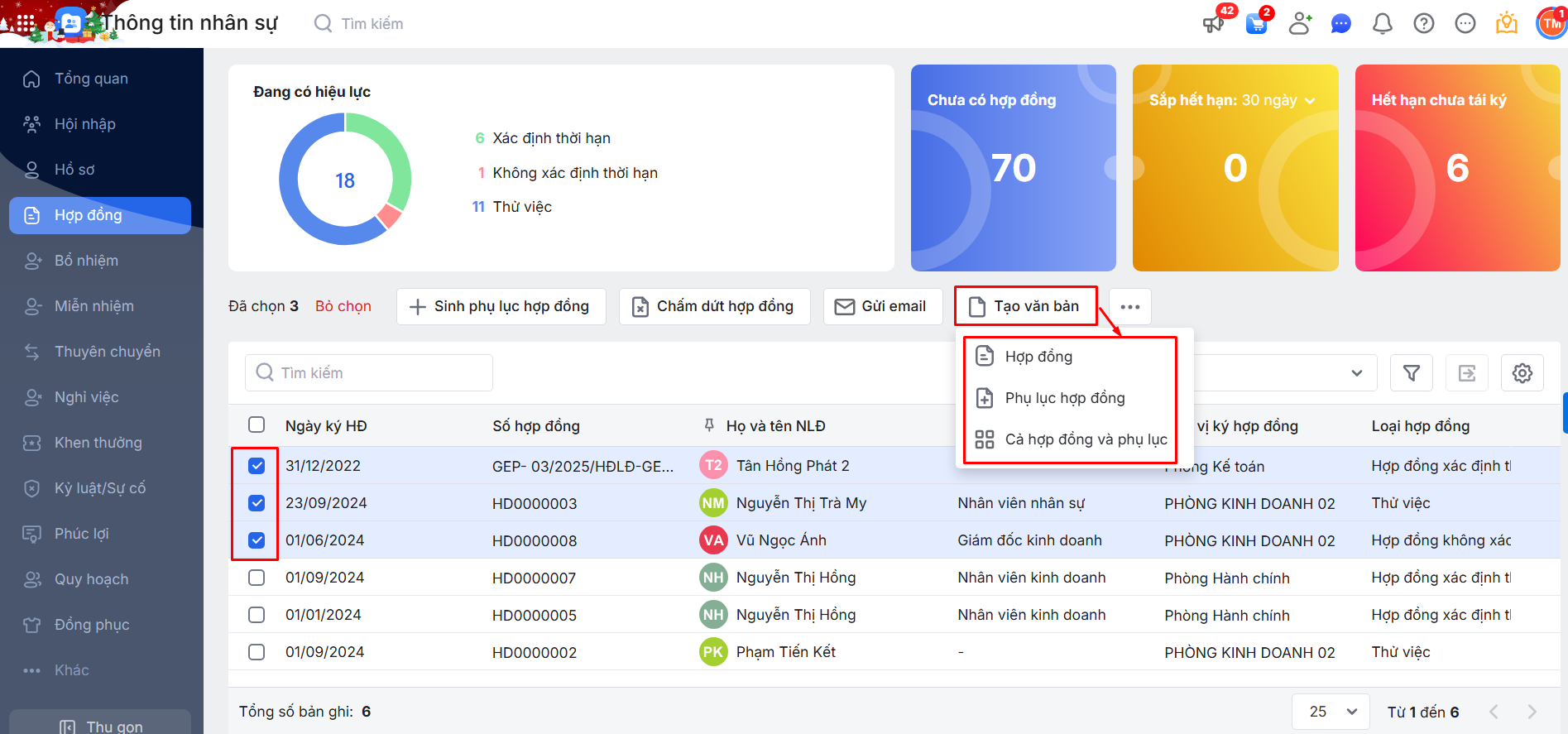The width and height of the screenshot is (1568, 734).
Task: Expand the 'Sắp hết hạn: 30 ngày' dropdown
Action: click(x=1310, y=101)
